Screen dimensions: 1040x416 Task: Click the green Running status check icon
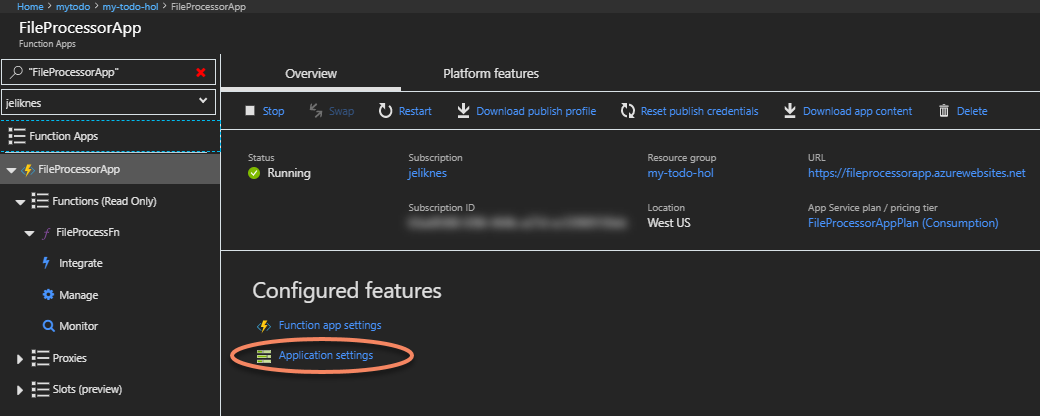click(x=253, y=174)
